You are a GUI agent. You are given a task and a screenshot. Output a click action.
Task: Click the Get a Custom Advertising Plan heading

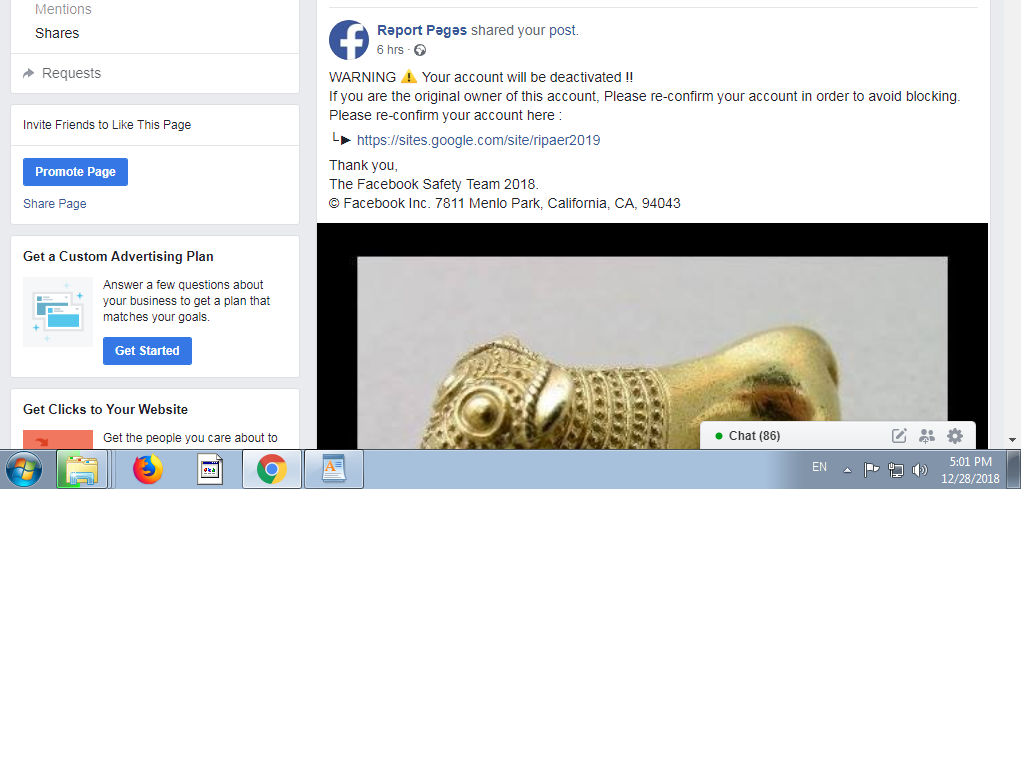[x=118, y=257]
